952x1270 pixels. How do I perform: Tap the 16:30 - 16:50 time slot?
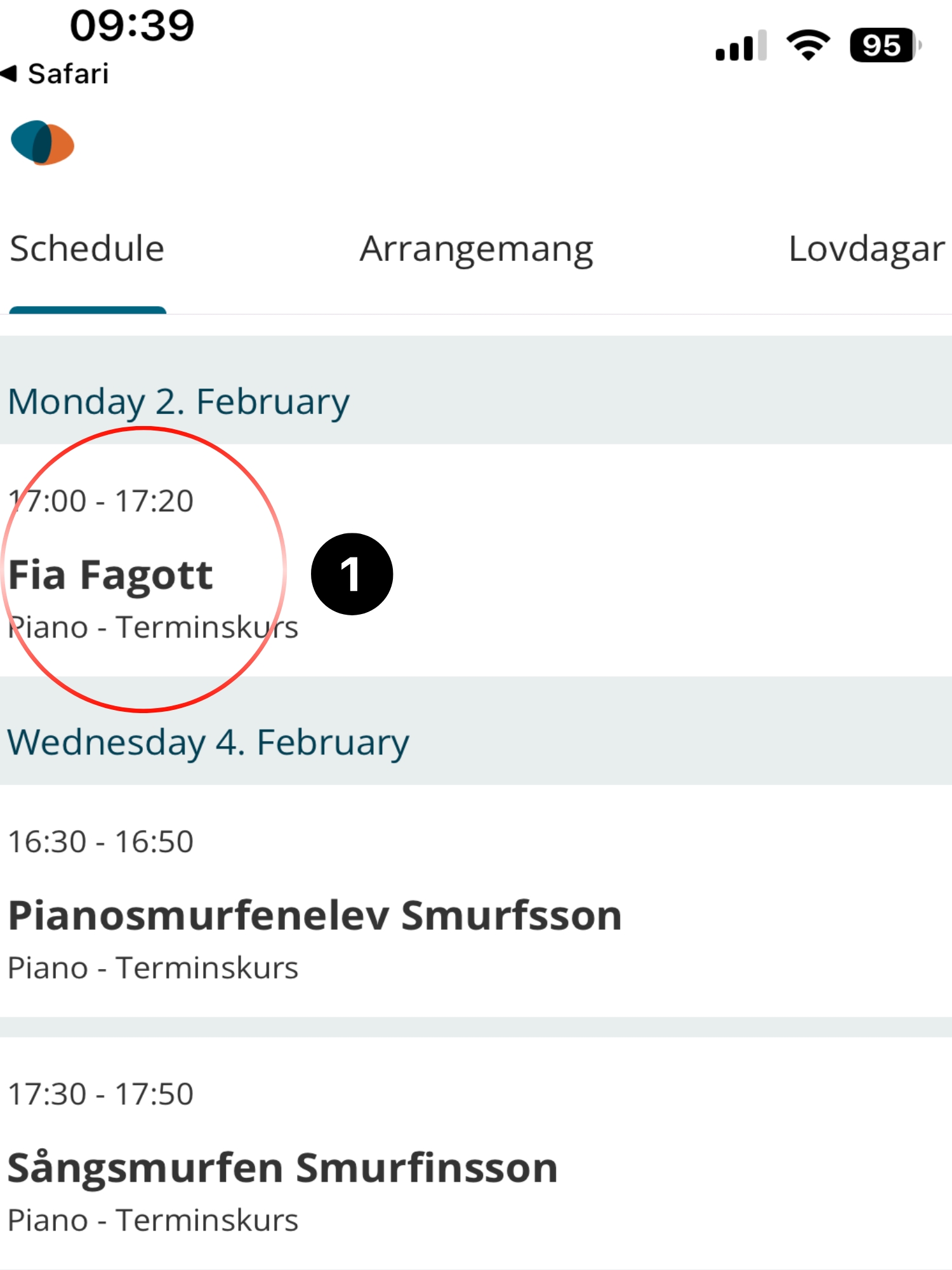tap(101, 842)
